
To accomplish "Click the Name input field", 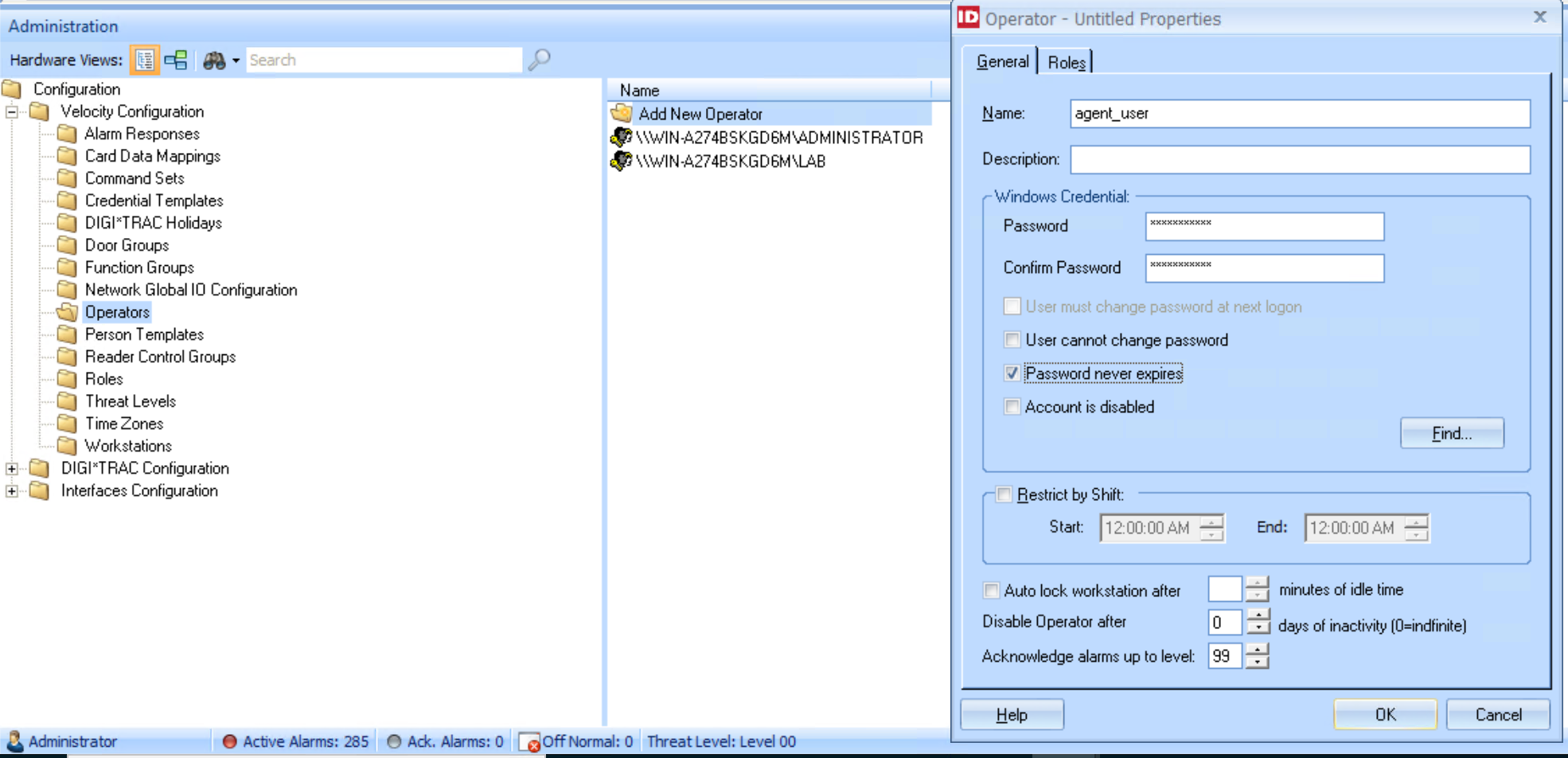I will tap(1300, 113).
